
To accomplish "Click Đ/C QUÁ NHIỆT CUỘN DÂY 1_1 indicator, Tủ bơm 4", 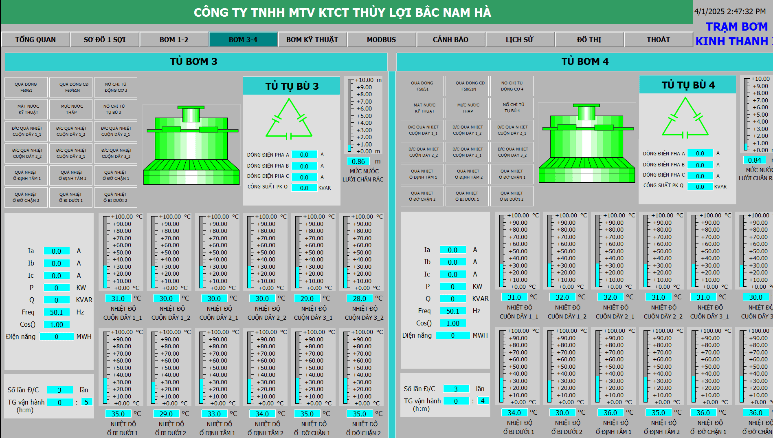I will [422, 130].
